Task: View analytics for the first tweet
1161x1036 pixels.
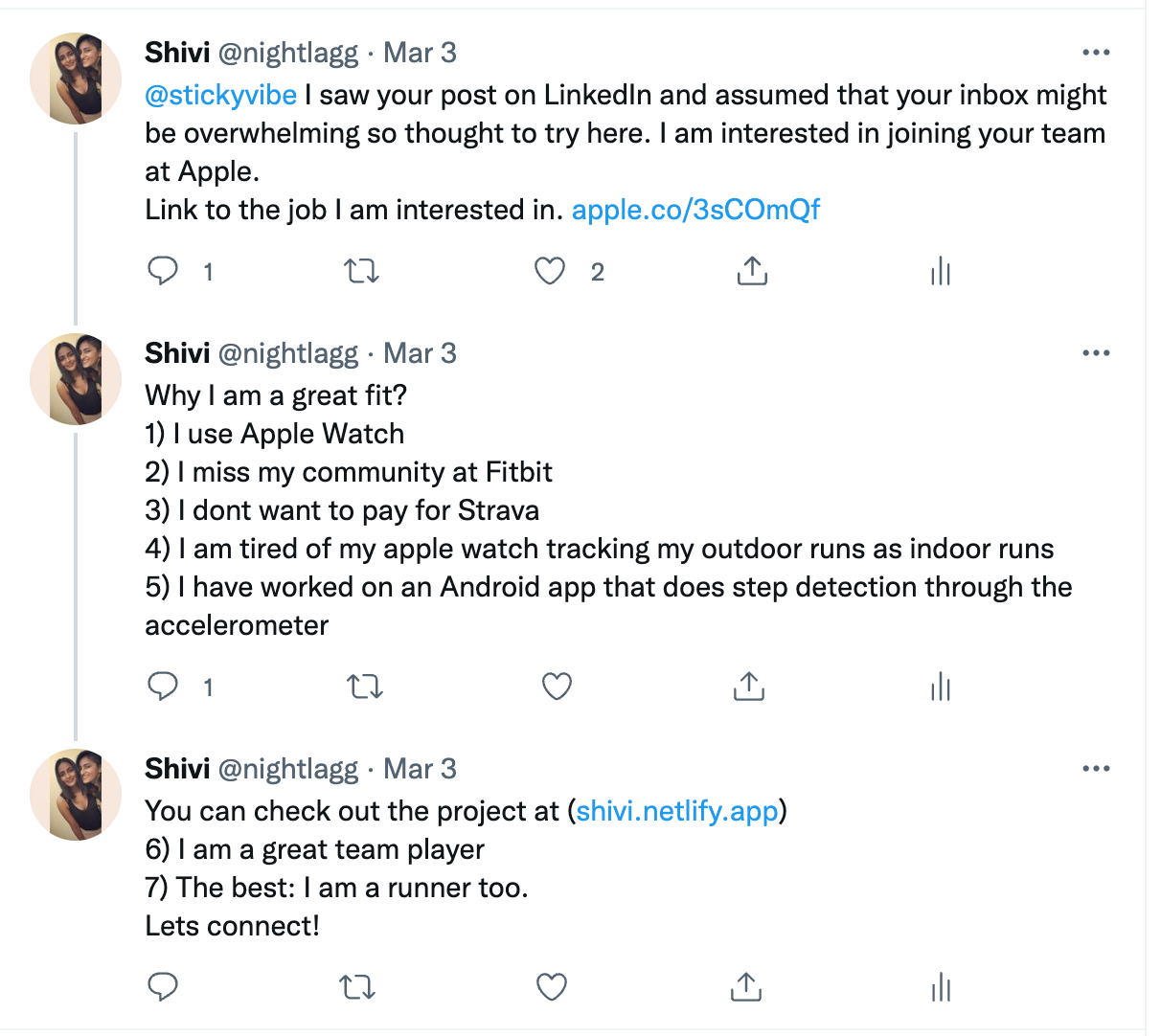Action: click(941, 272)
